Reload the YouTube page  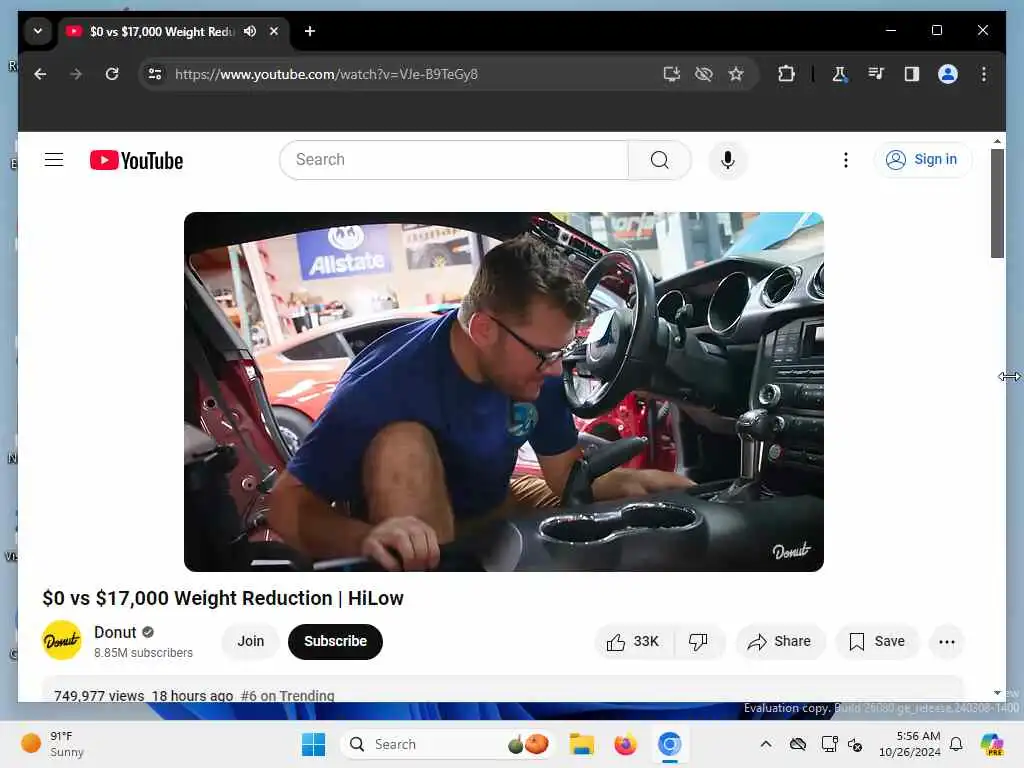click(x=112, y=74)
